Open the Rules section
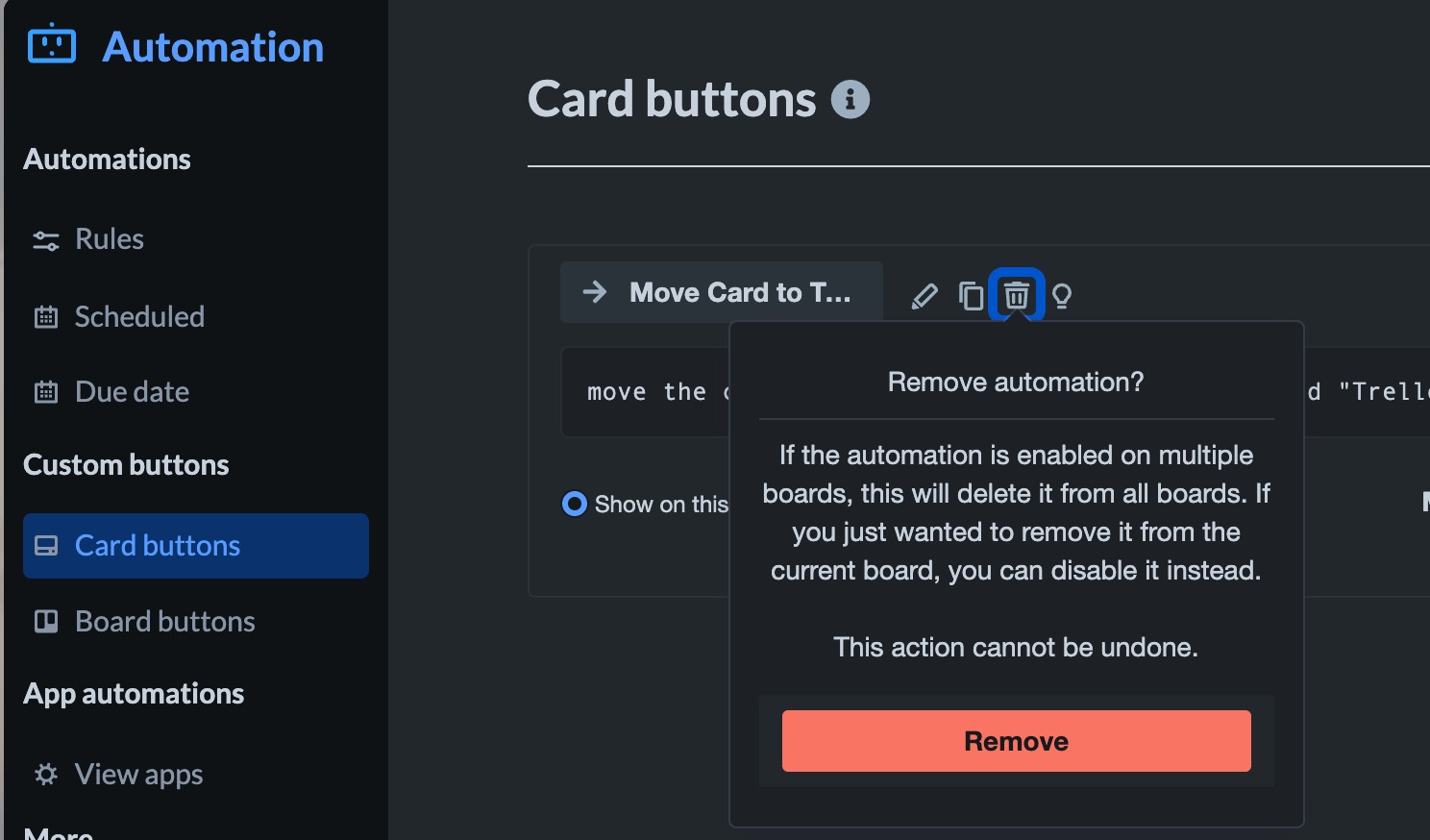This screenshot has height=840, width=1430. (x=109, y=239)
